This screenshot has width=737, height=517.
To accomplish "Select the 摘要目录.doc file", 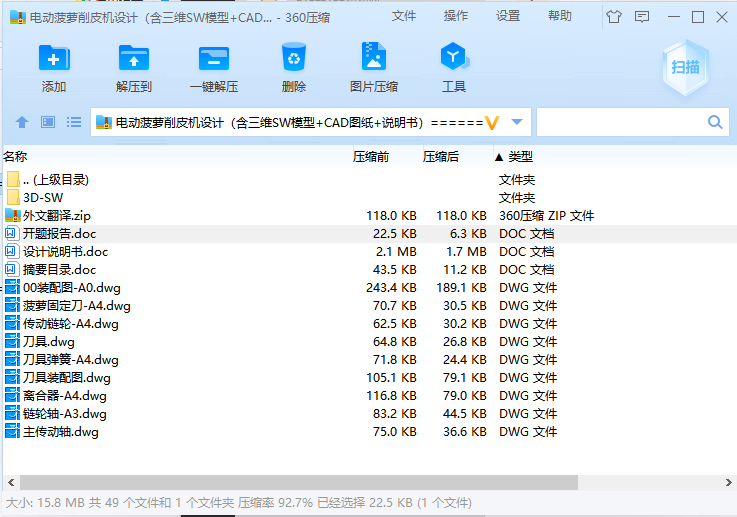I will pyautogui.click(x=369, y=270).
